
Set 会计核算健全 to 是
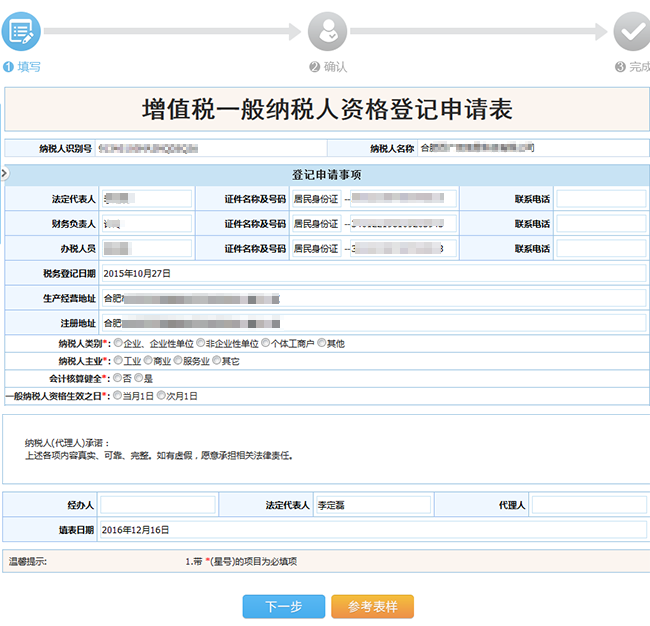(139, 378)
